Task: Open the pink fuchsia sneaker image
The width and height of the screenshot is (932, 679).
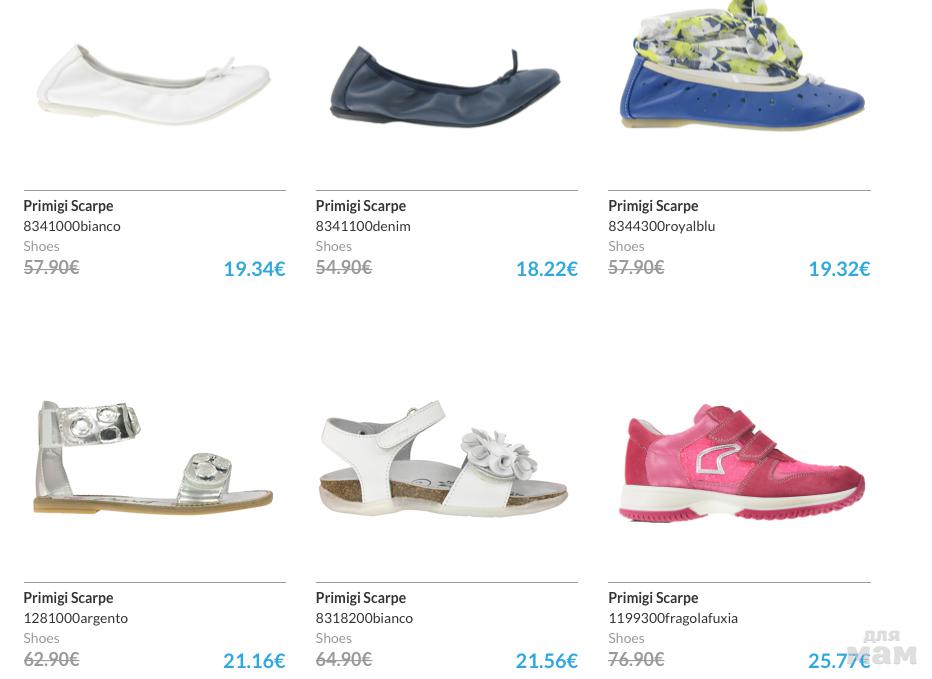Action: [x=742, y=463]
